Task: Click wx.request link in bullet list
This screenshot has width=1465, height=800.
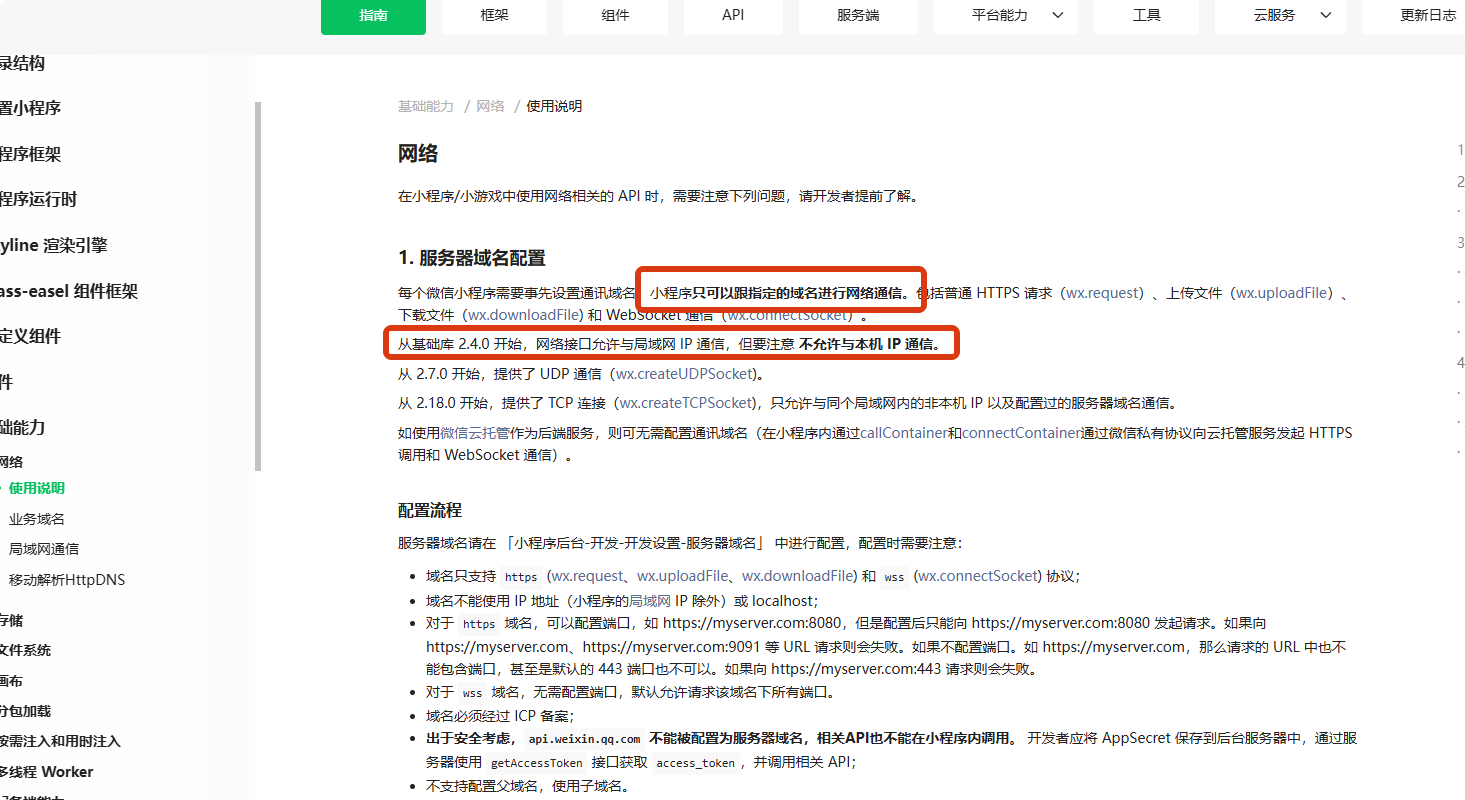Action: click(589, 576)
